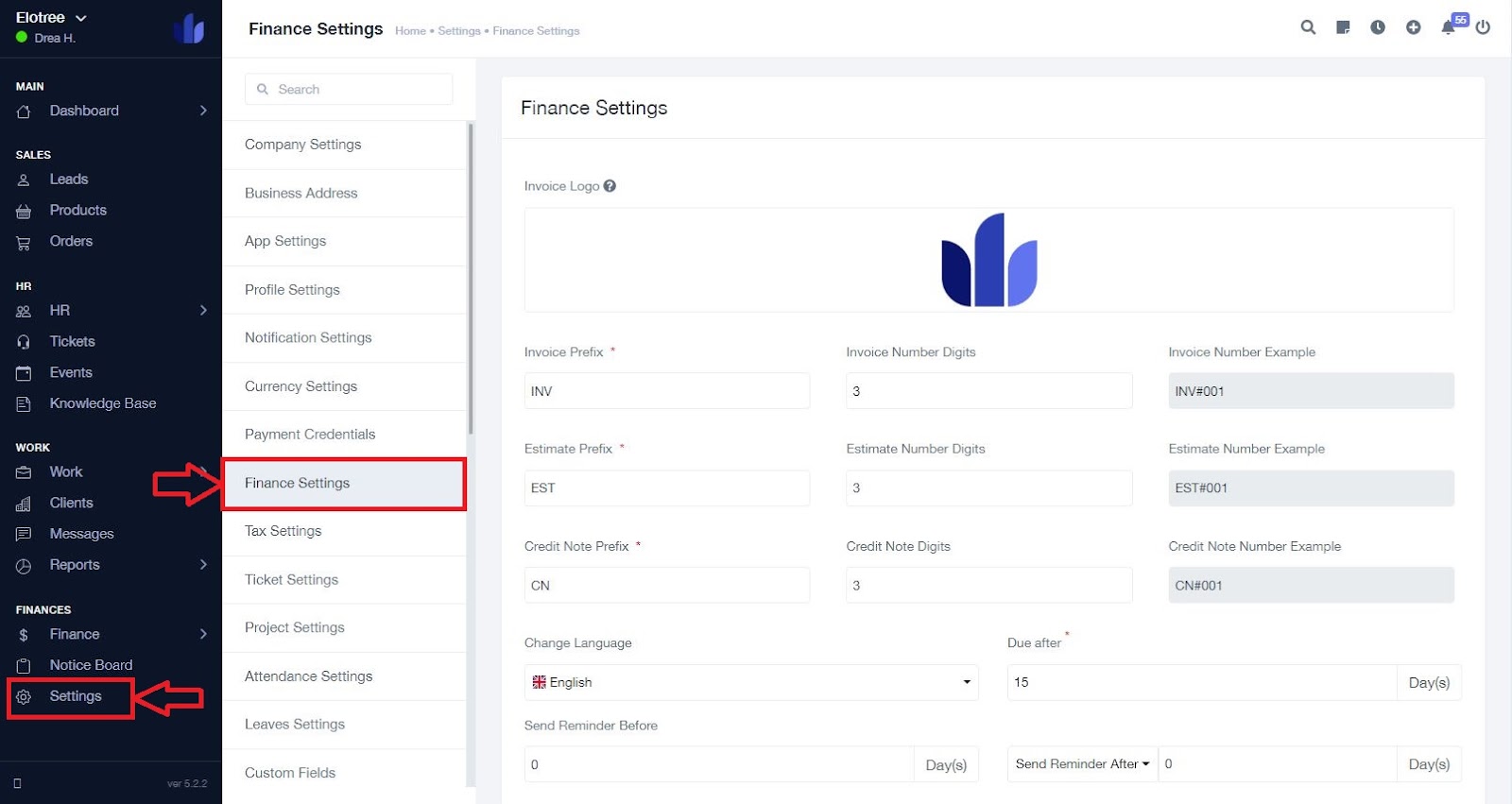Click the plus add icon in header
The width and height of the screenshot is (1512, 804).
pos(1413,27)
